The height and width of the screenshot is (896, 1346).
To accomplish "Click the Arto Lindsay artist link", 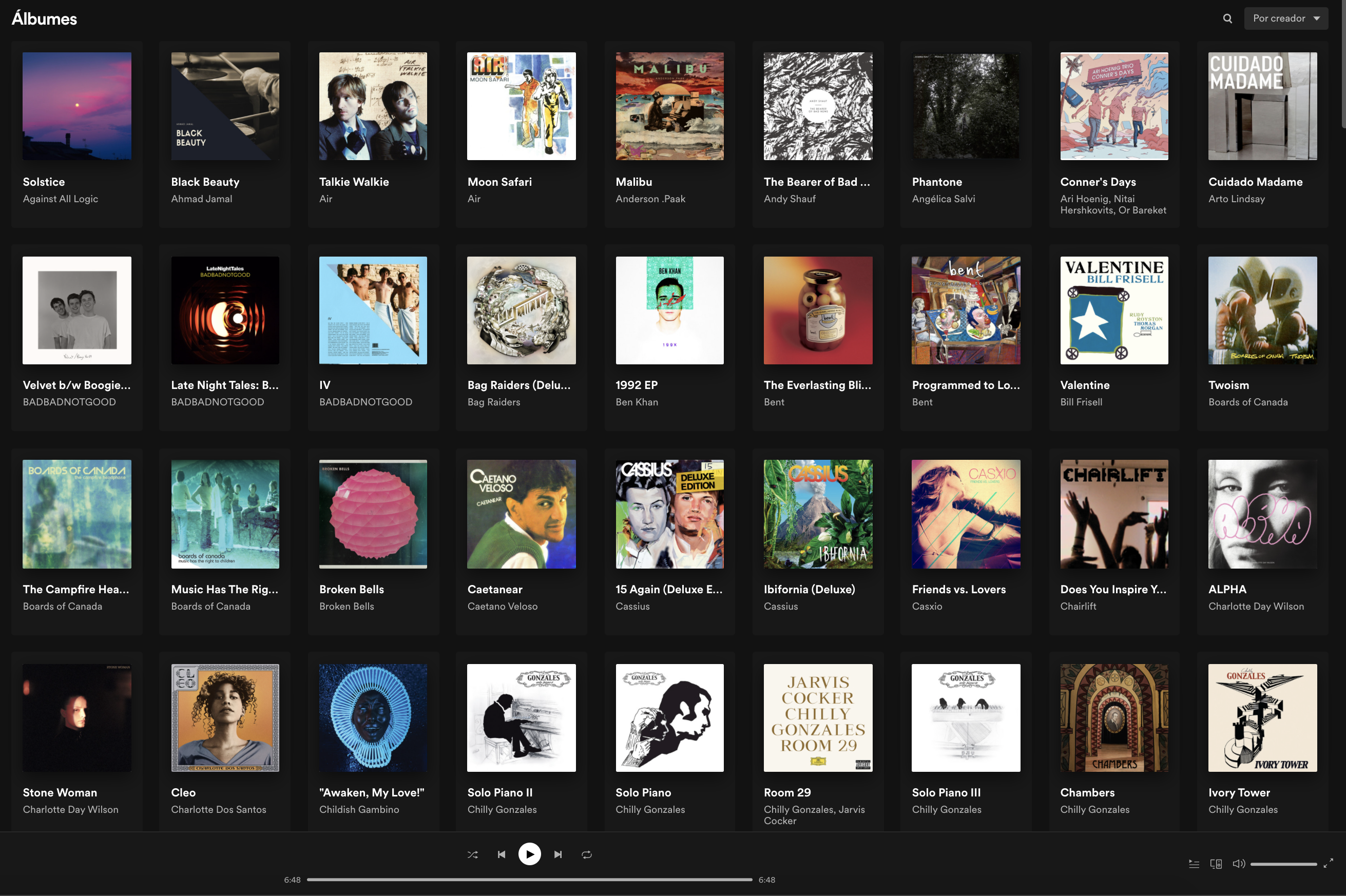I will pos(1236,199).
